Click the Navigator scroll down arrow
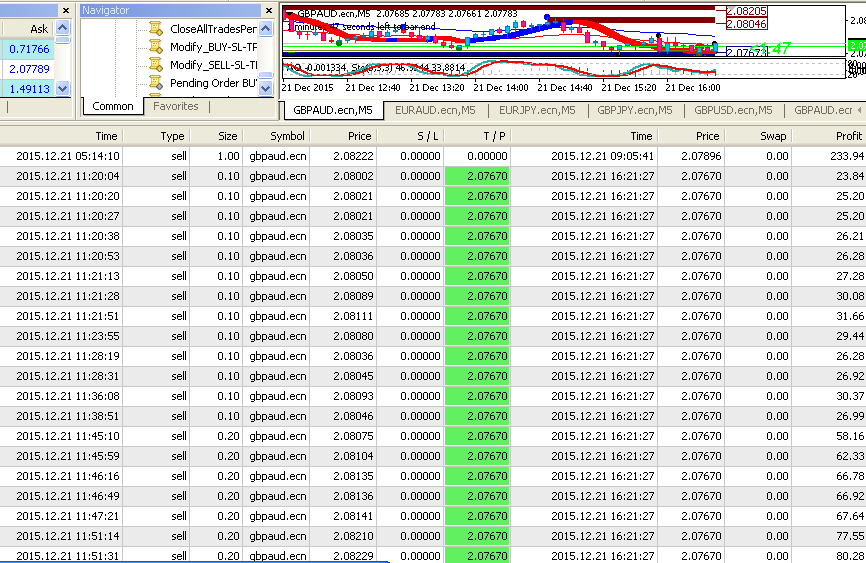The height and width of the screenshot is (563, 866). [x=266, y=88]
